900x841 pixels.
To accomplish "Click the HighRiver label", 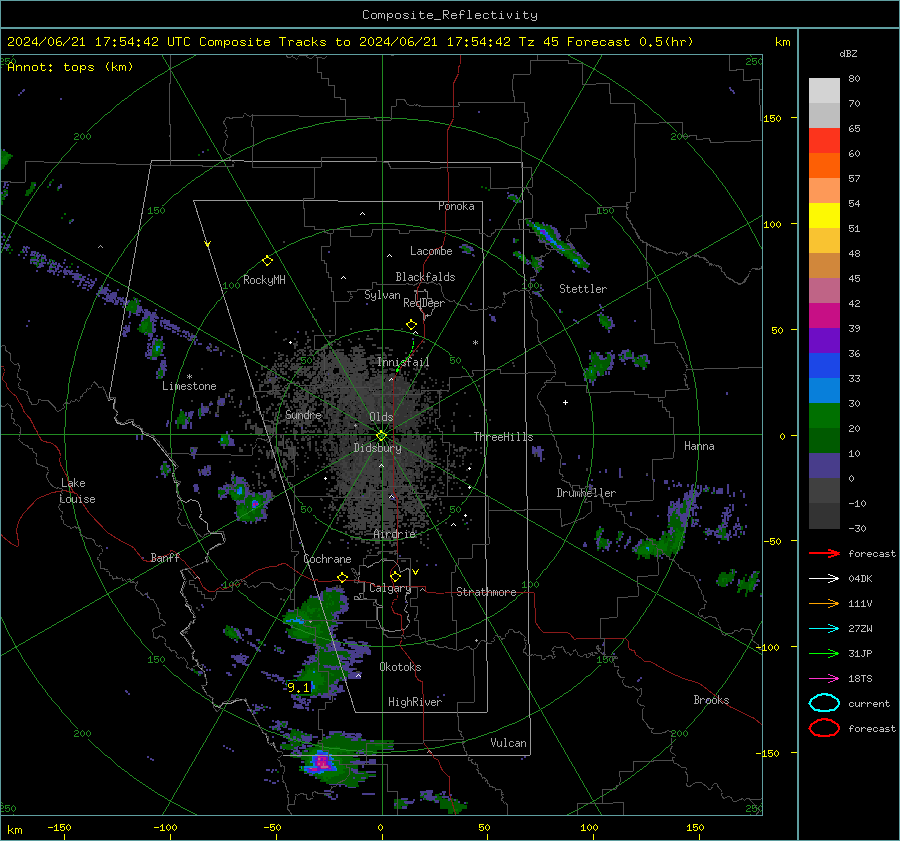I will [x=415, y=702].
